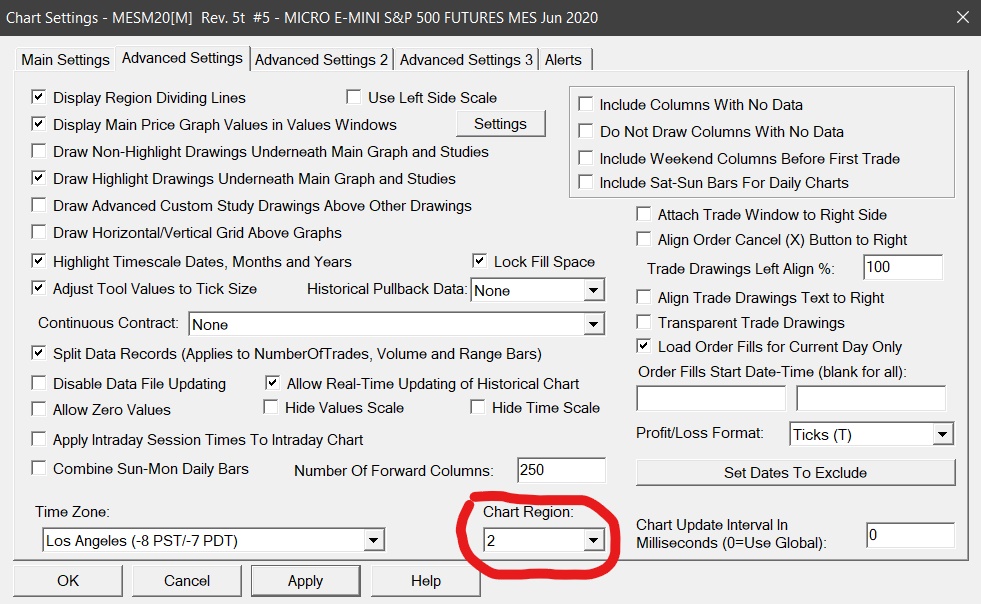Screen dimensions: 981x604
Task: Open the Advanced Settings 2 tab
Action: (321, 59)
